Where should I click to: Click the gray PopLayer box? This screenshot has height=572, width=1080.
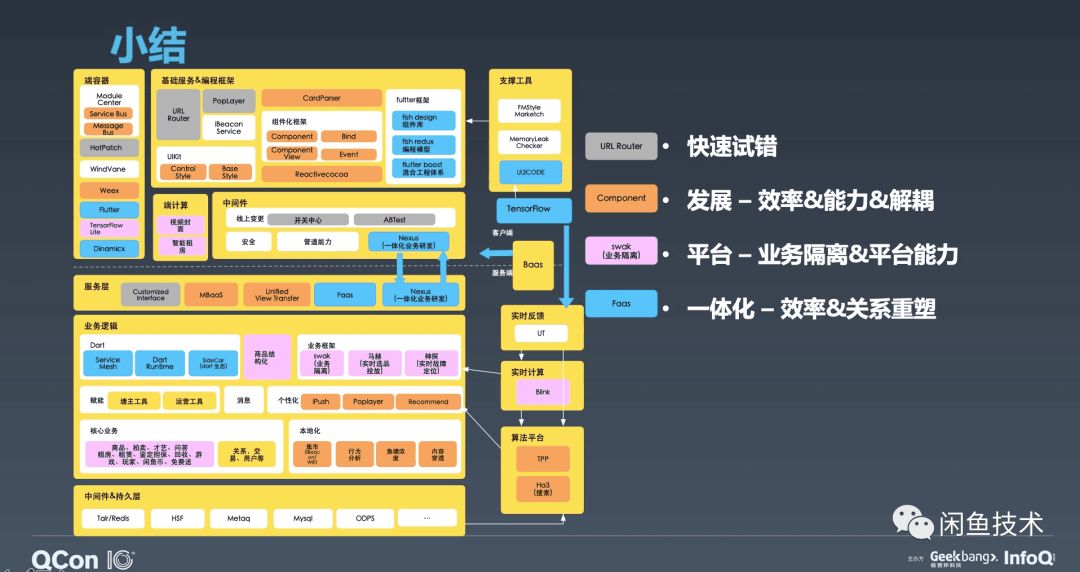[229, 101]
